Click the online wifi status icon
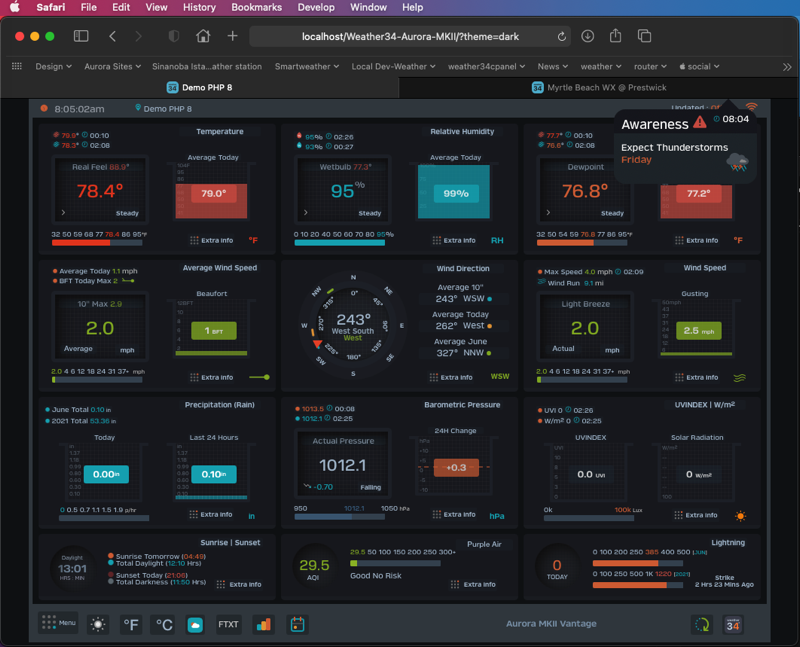 point(752,107)
